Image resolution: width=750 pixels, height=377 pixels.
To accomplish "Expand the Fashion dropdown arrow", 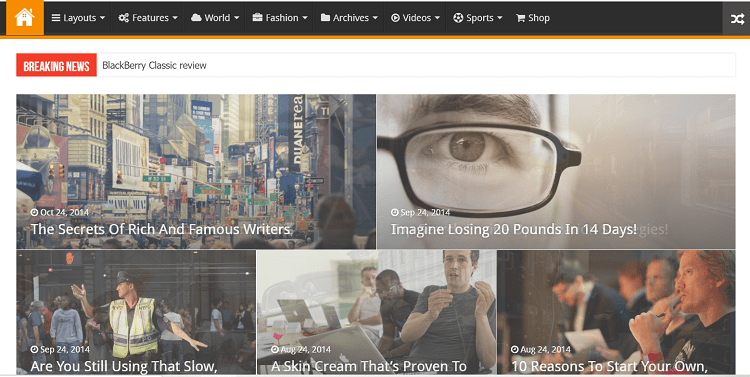I will (x=305, y=18).
